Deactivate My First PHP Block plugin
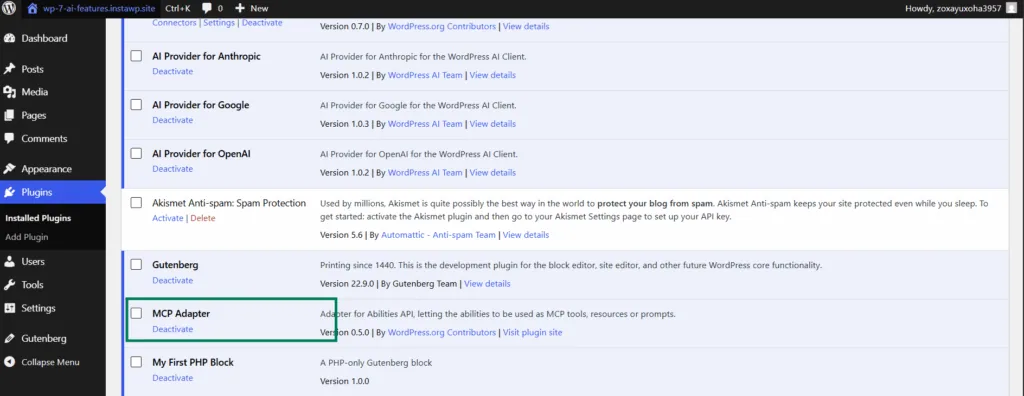 click(172, 378)
